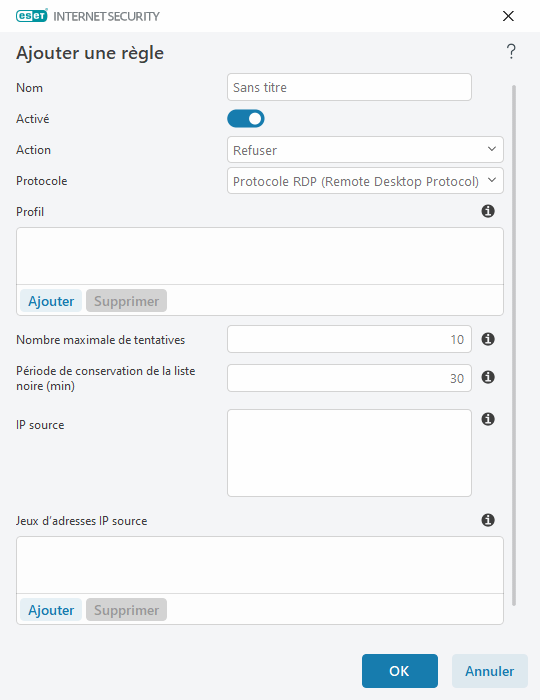Viewport: 540px width, 700px height.
Task: Expand the Protocole dropdown with RDP selected
Action: click(365, 181)
